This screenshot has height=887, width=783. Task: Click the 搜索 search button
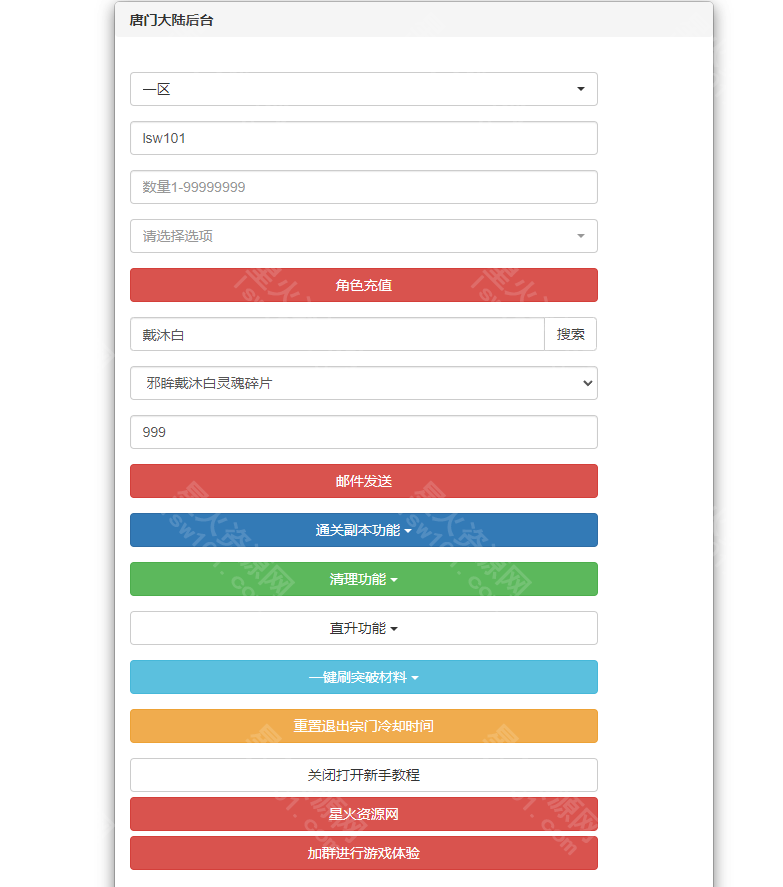click(x=571, y=334)
